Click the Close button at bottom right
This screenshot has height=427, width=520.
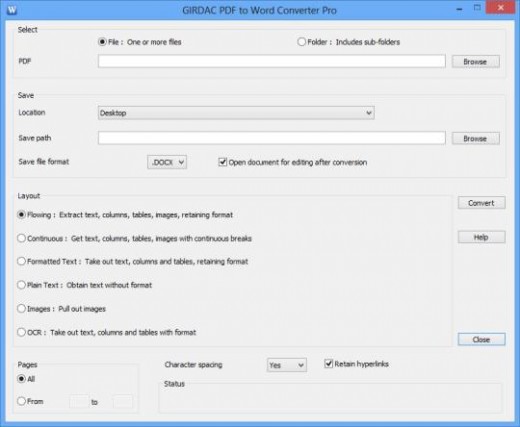click(x=481, y=339)
